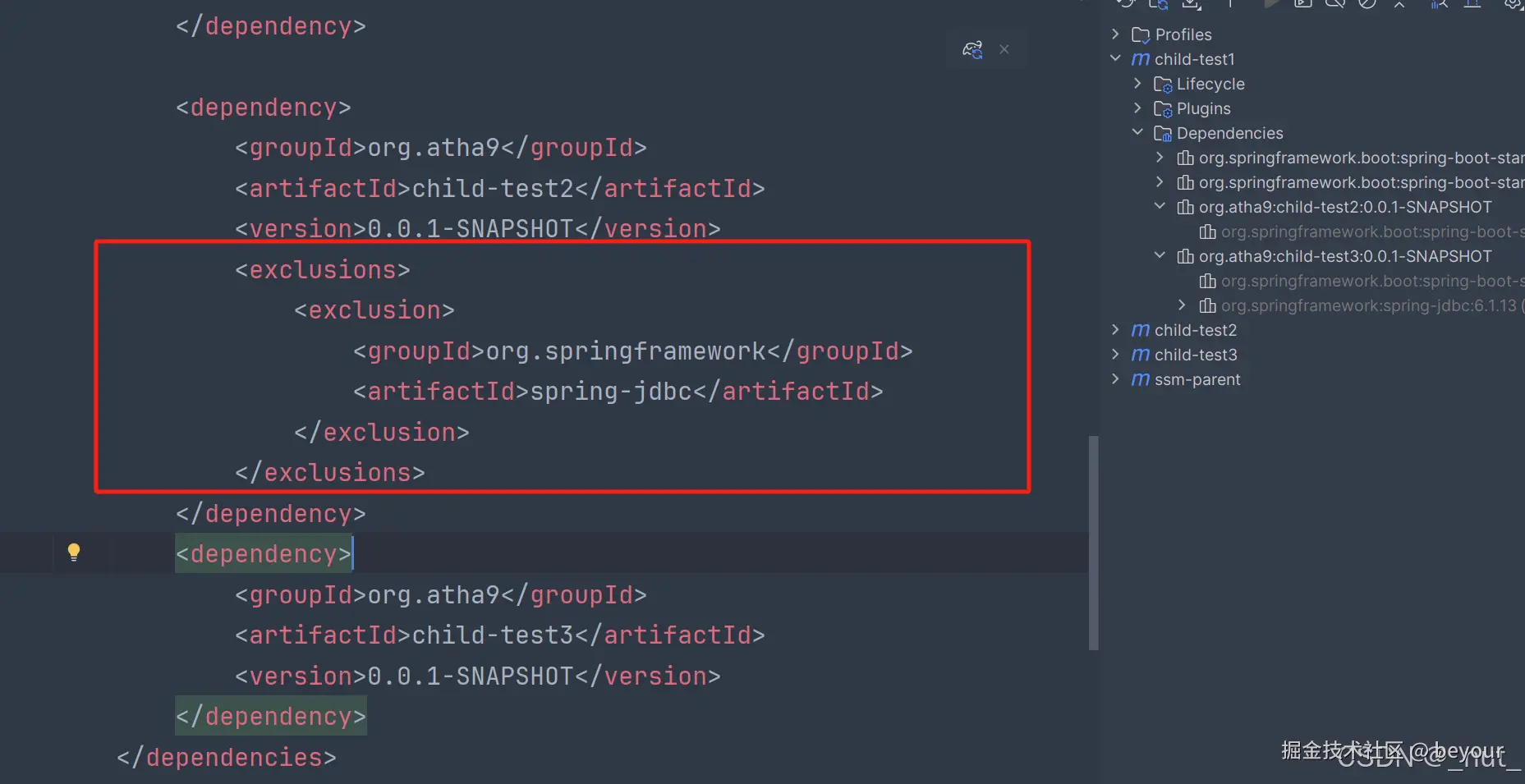Click the editor's vertical scrollbar thumb

coord(1093,543)
